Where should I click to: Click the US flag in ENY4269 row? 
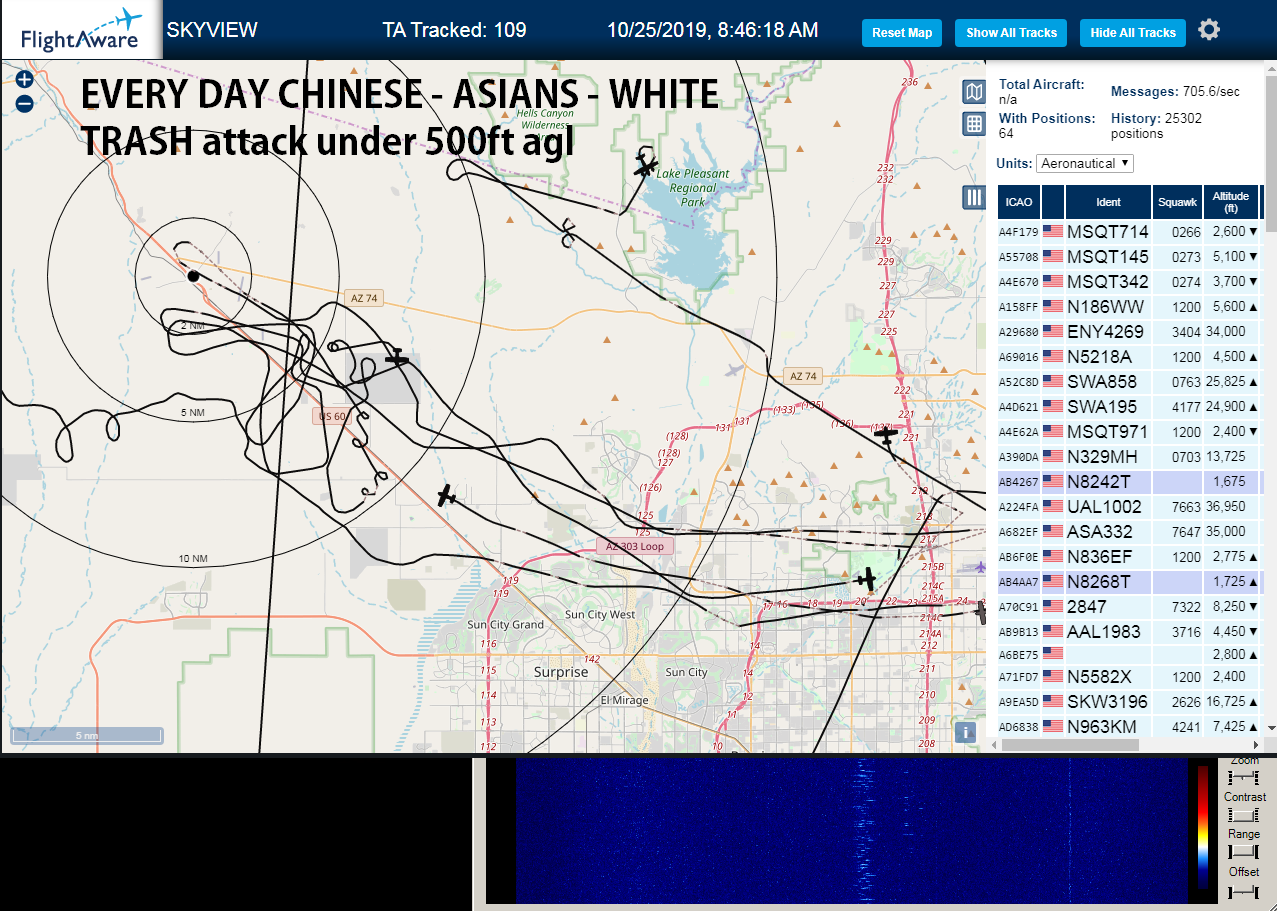[x=1052, y=332]
